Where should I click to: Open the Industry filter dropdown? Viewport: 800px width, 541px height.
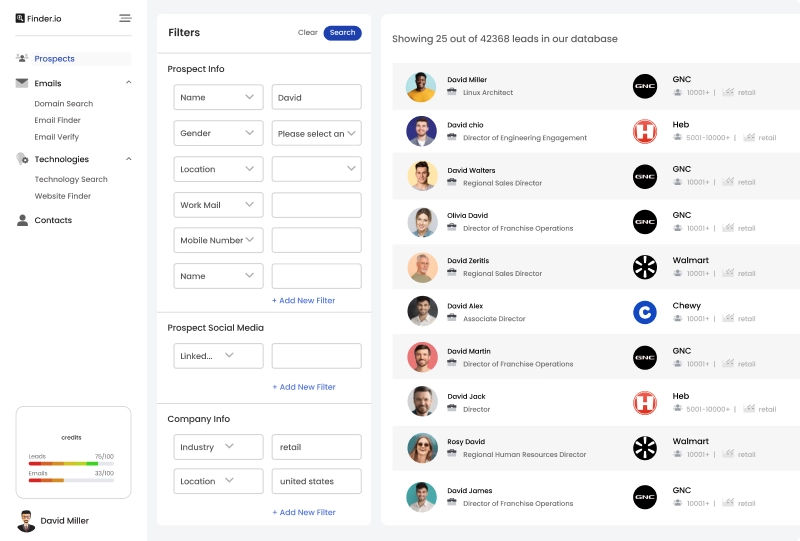[x=218, y=447]
